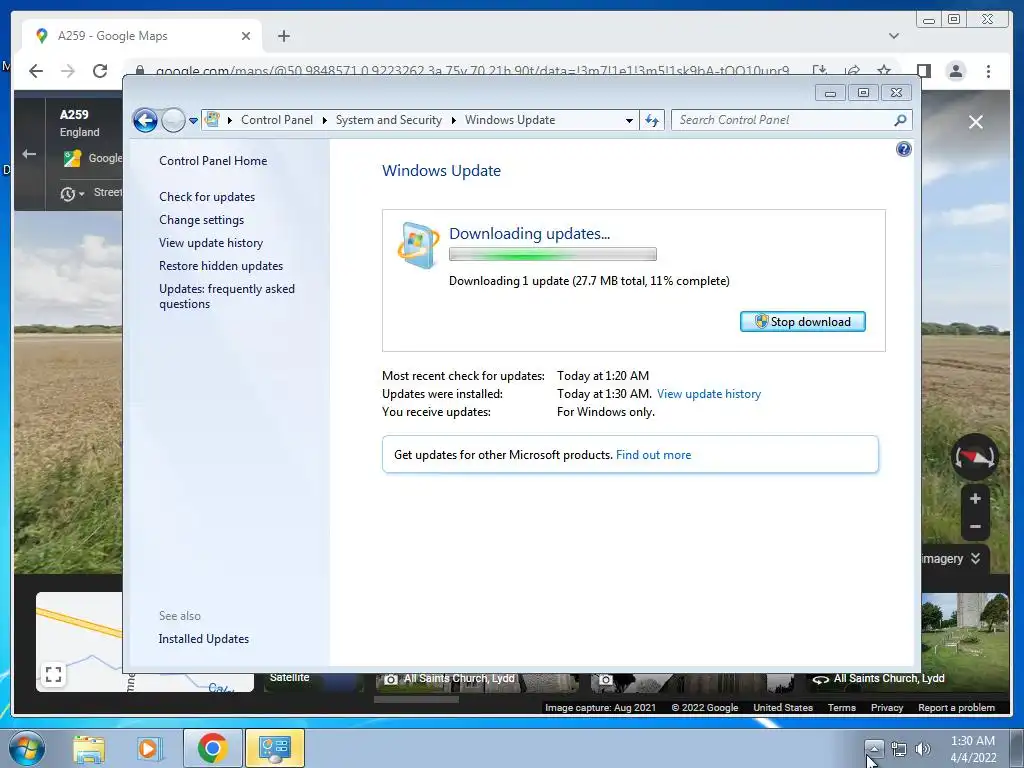Click the search magnifier icon in Control Panel
This screenshot has height=768, width=1024.
click(x=901, y=120)
